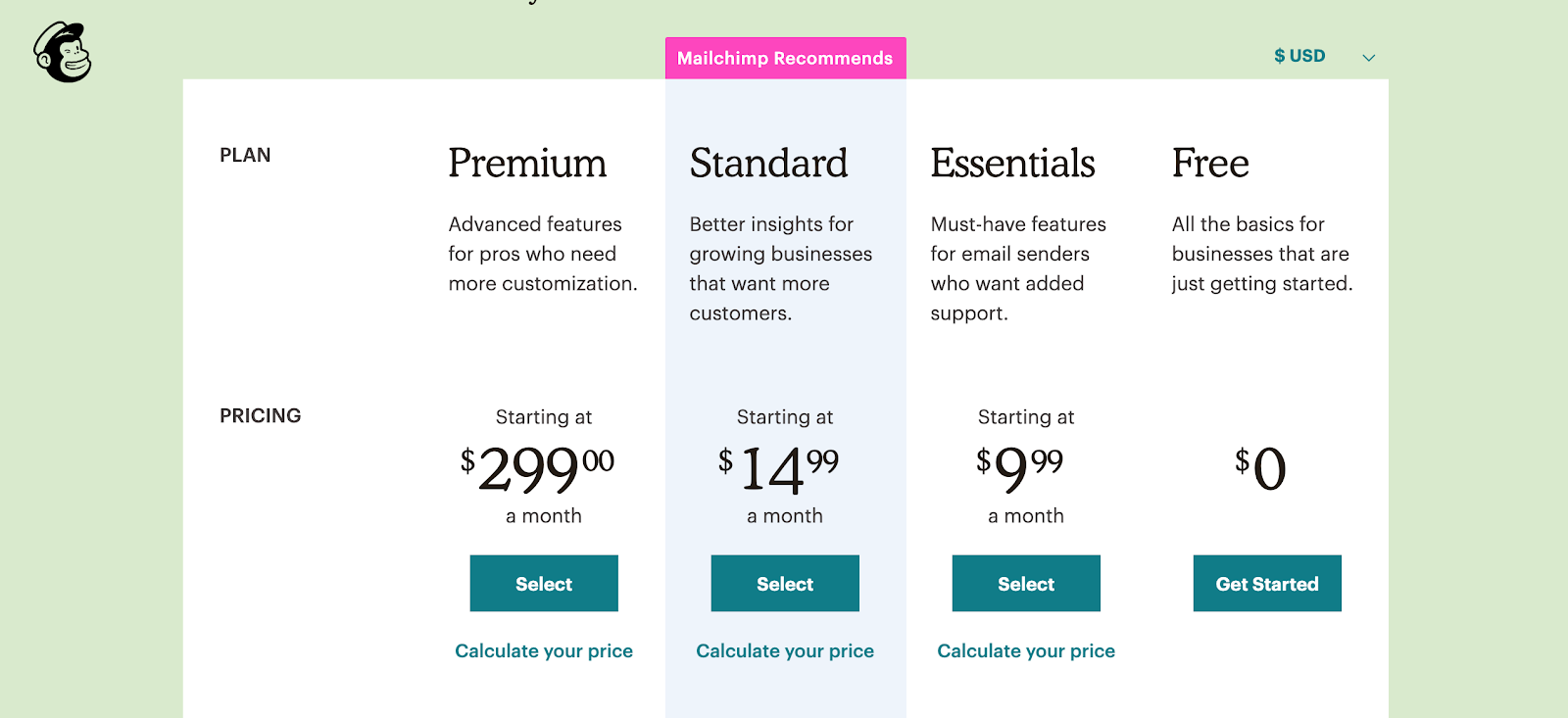Screen dimensions: 1568x718
Task: Click the $0 Free plan price
Action: (x=1261, y=469)
